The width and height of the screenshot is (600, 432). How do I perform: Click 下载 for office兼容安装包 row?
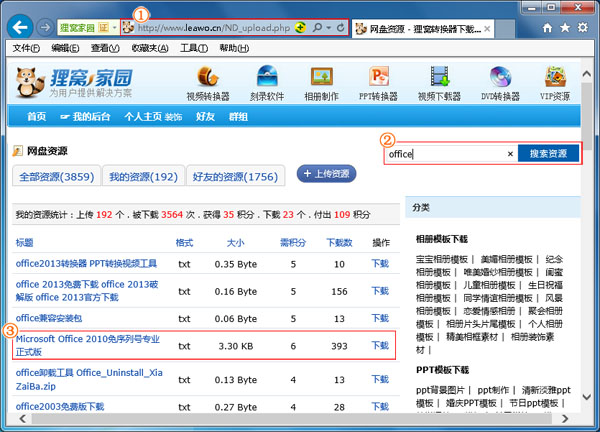pos(380,318)
